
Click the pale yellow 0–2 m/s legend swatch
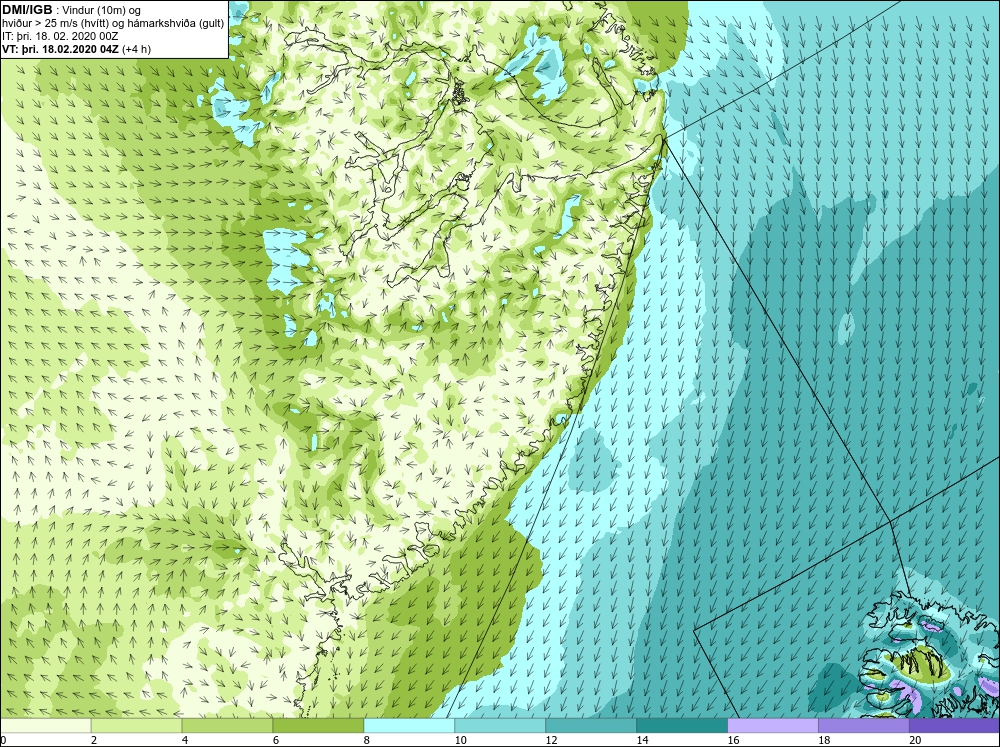coord(45,726)
